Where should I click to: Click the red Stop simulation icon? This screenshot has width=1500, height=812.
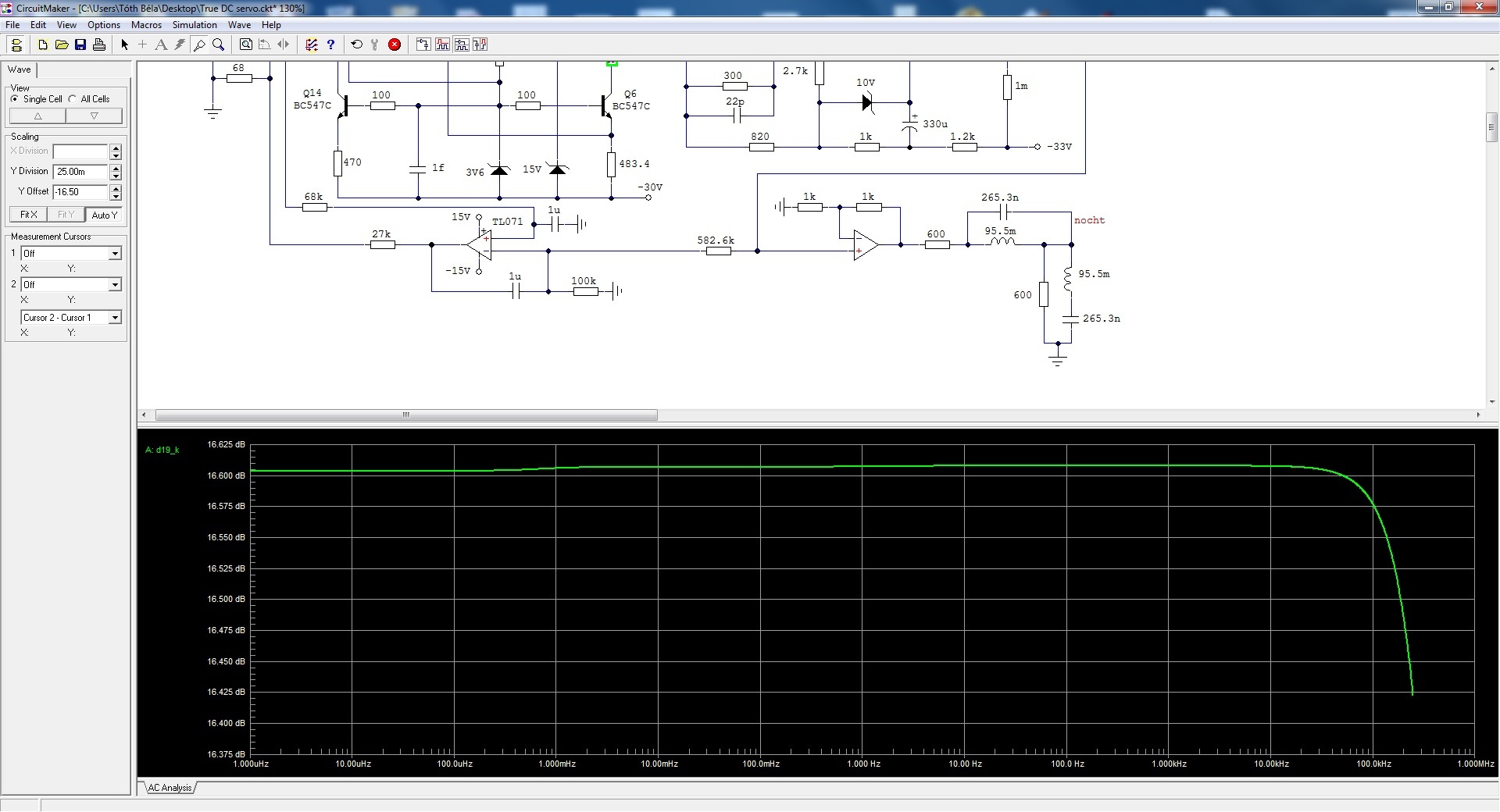coord(395,45)
